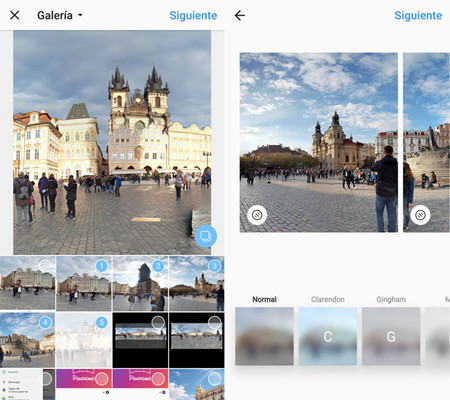Open the edit icon on the second carousel photo
Viewport: 450px width, 400px height.
(420, 215)
